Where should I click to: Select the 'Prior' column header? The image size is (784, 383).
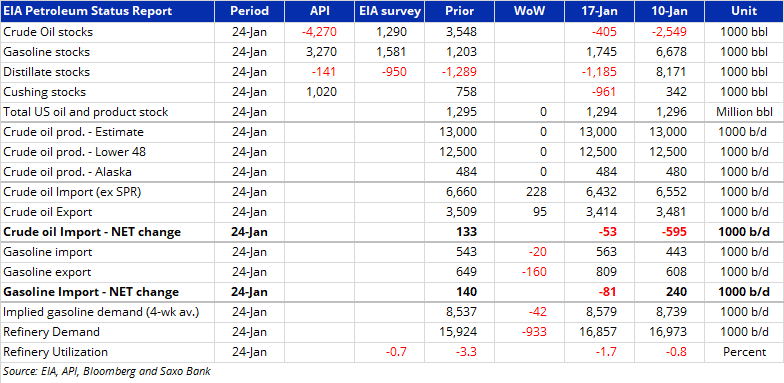(460, 11)
